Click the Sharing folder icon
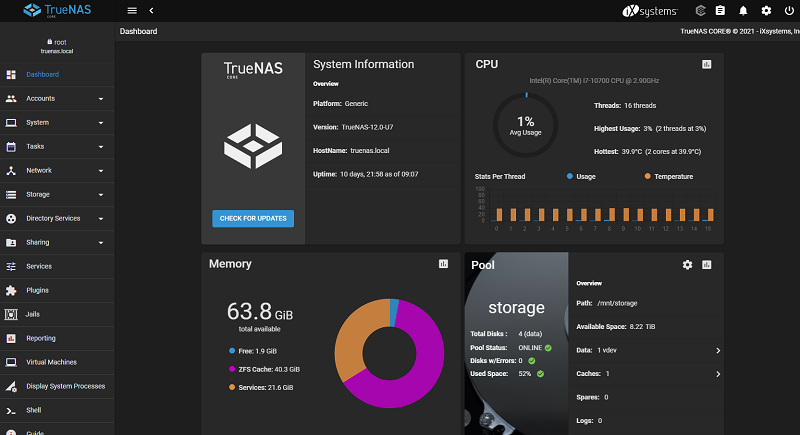The height and width of the screenshot is (435, 800). pos(11,242)
